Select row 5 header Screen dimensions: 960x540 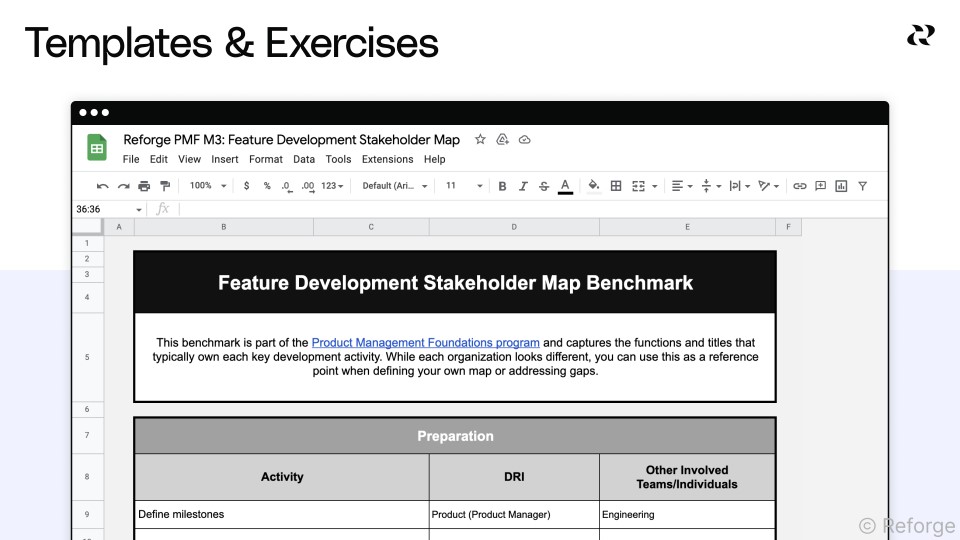(x=87, y=357)
